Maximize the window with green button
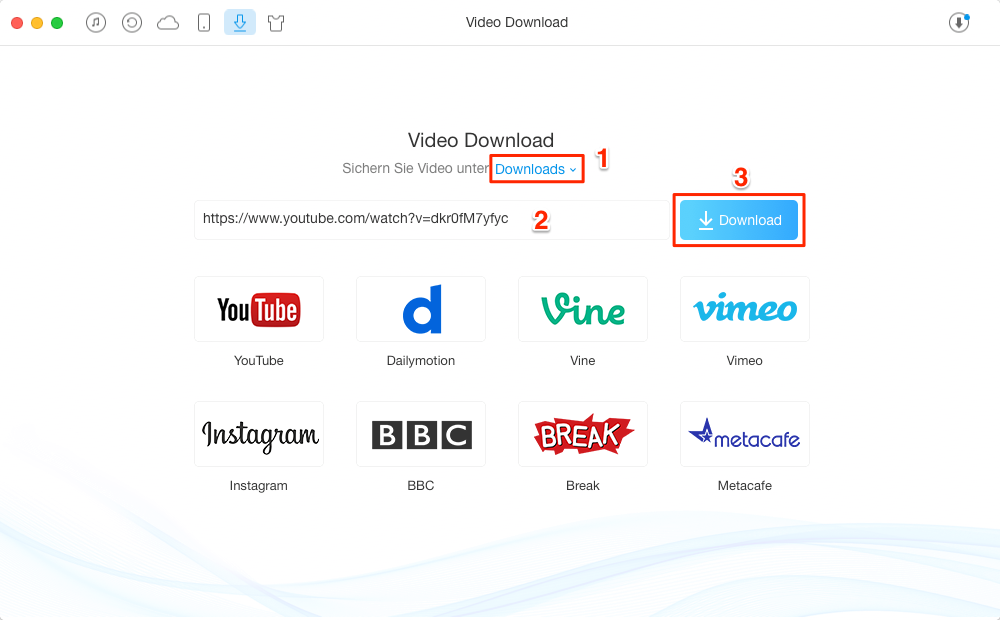The image size is (1000, 620). 57,23
